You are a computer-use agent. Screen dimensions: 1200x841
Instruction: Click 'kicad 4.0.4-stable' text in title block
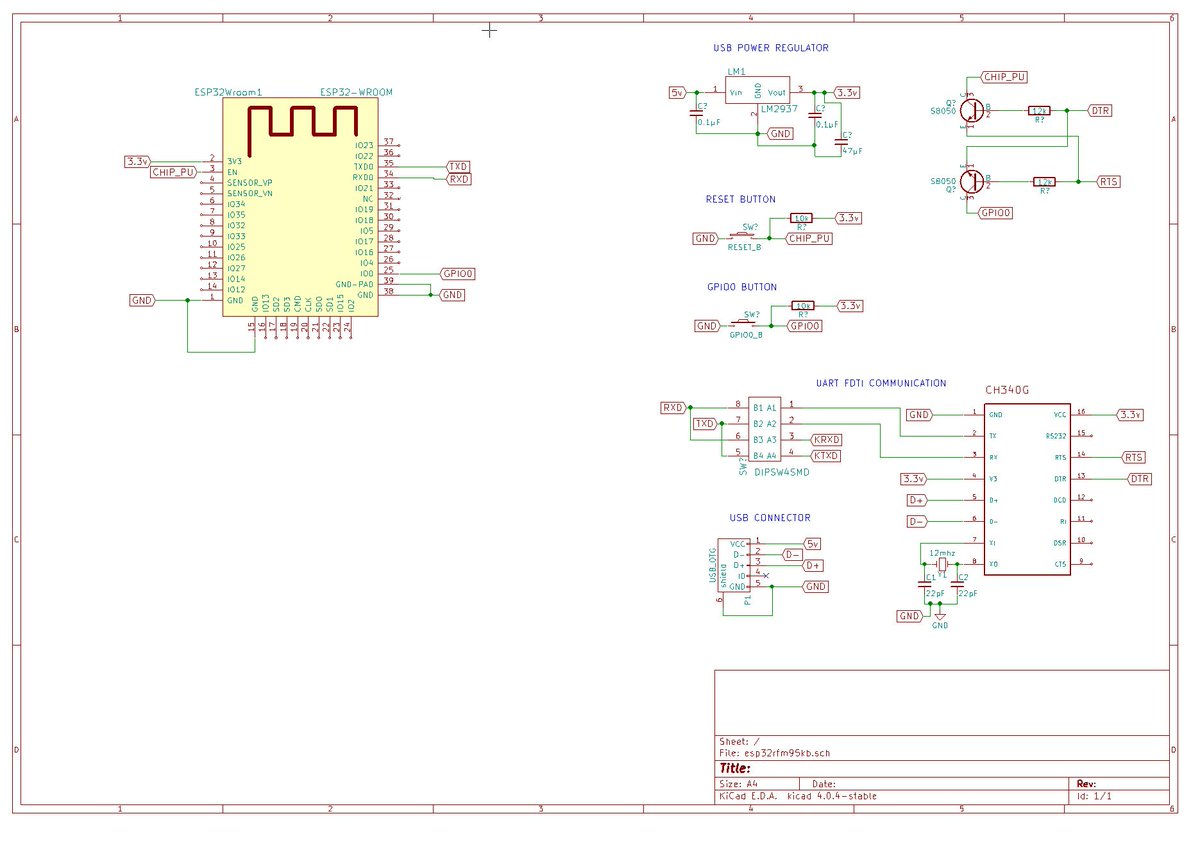click(x=833, y=796)
